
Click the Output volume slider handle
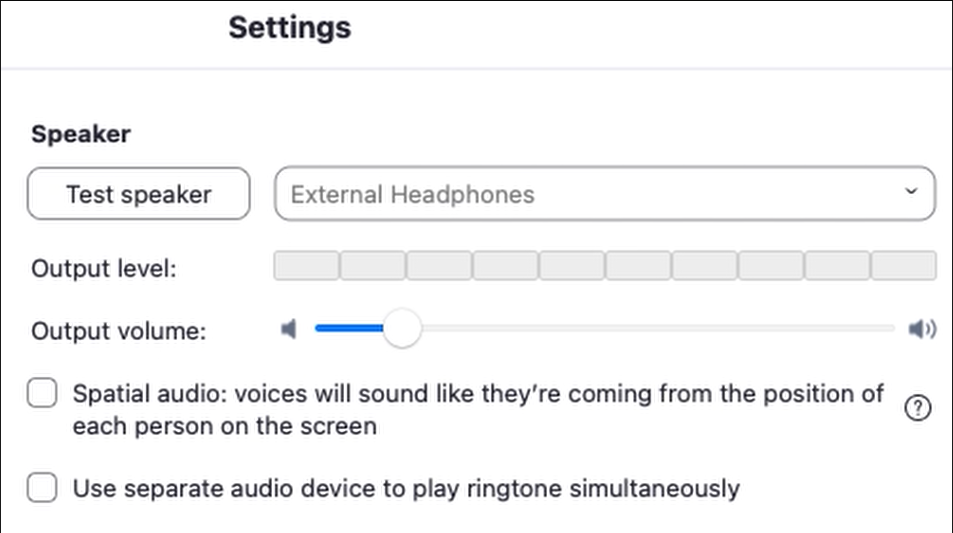point(402,329)
